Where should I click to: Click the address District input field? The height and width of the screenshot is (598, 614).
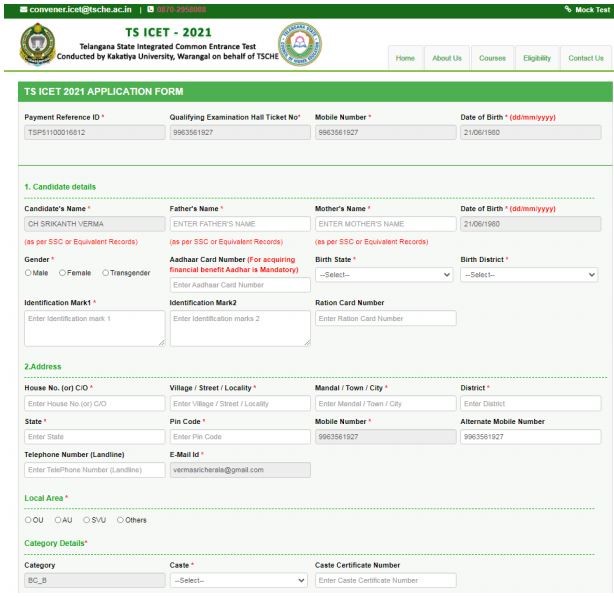[x=531, y=403]
